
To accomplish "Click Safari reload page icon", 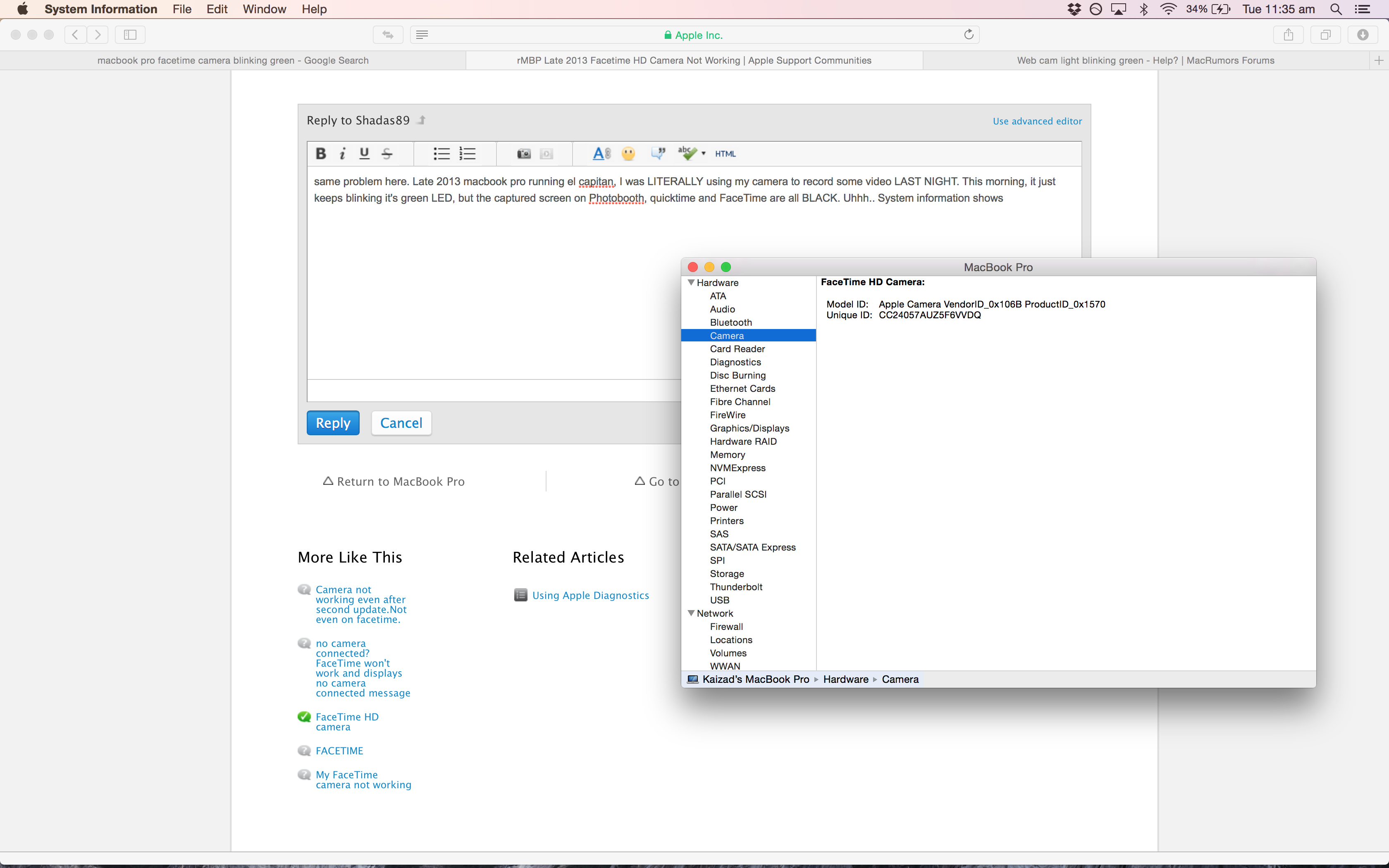I will click(968, 34).
